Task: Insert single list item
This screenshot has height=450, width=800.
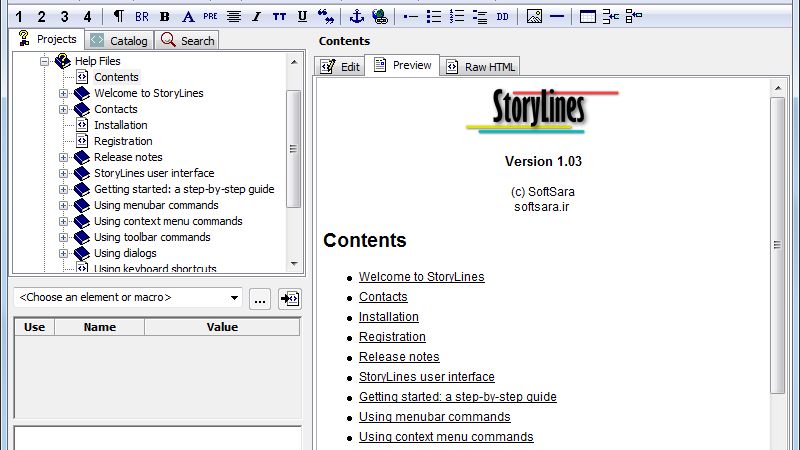Action: (x=411, y=17)
